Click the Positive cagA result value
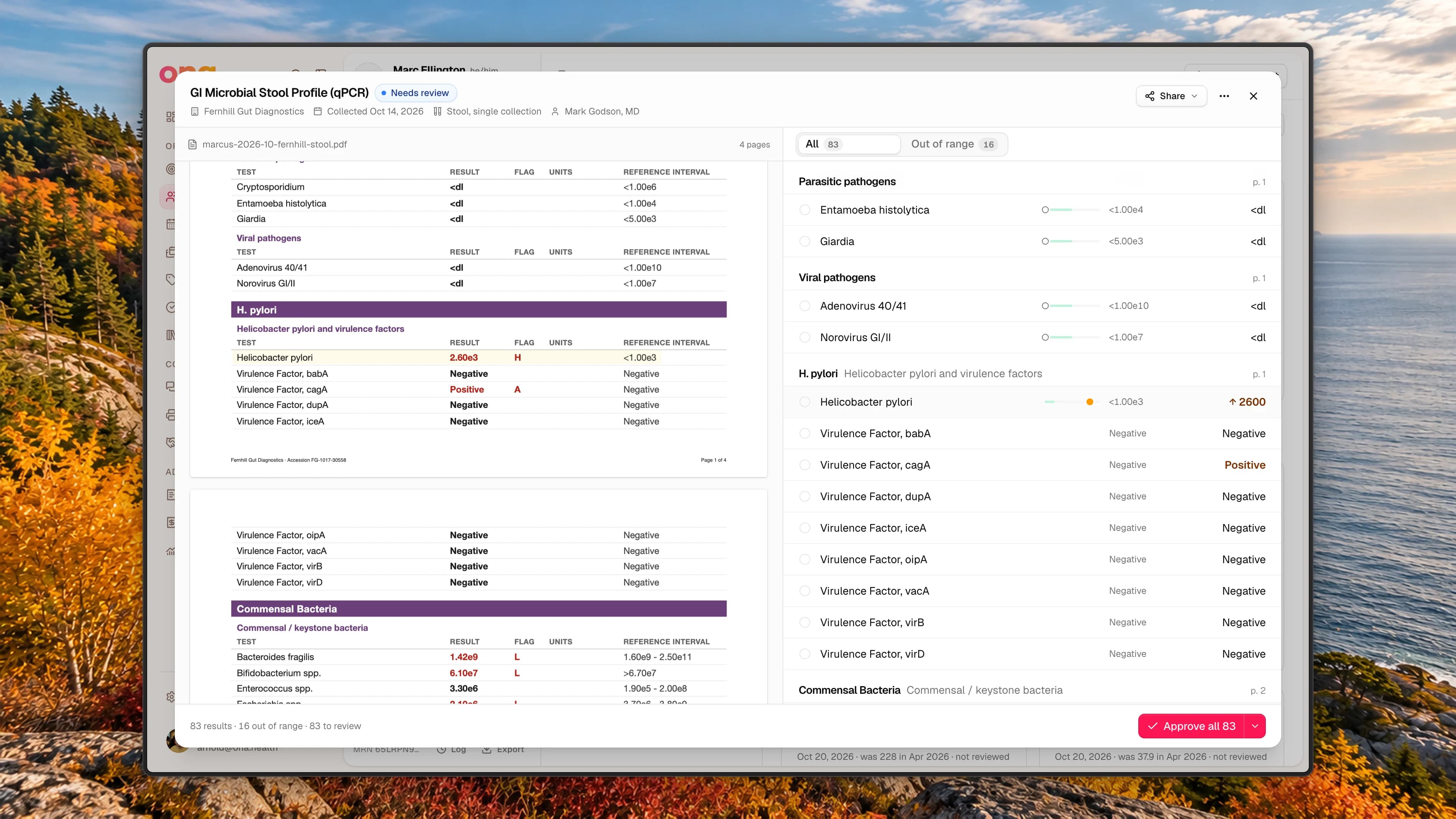Screen dimensions: 1456x819 (1245, 464)
